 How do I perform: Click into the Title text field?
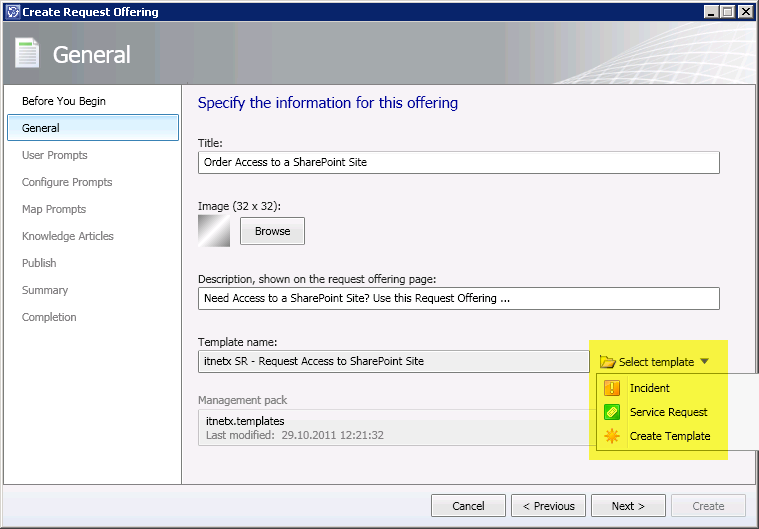459,162
